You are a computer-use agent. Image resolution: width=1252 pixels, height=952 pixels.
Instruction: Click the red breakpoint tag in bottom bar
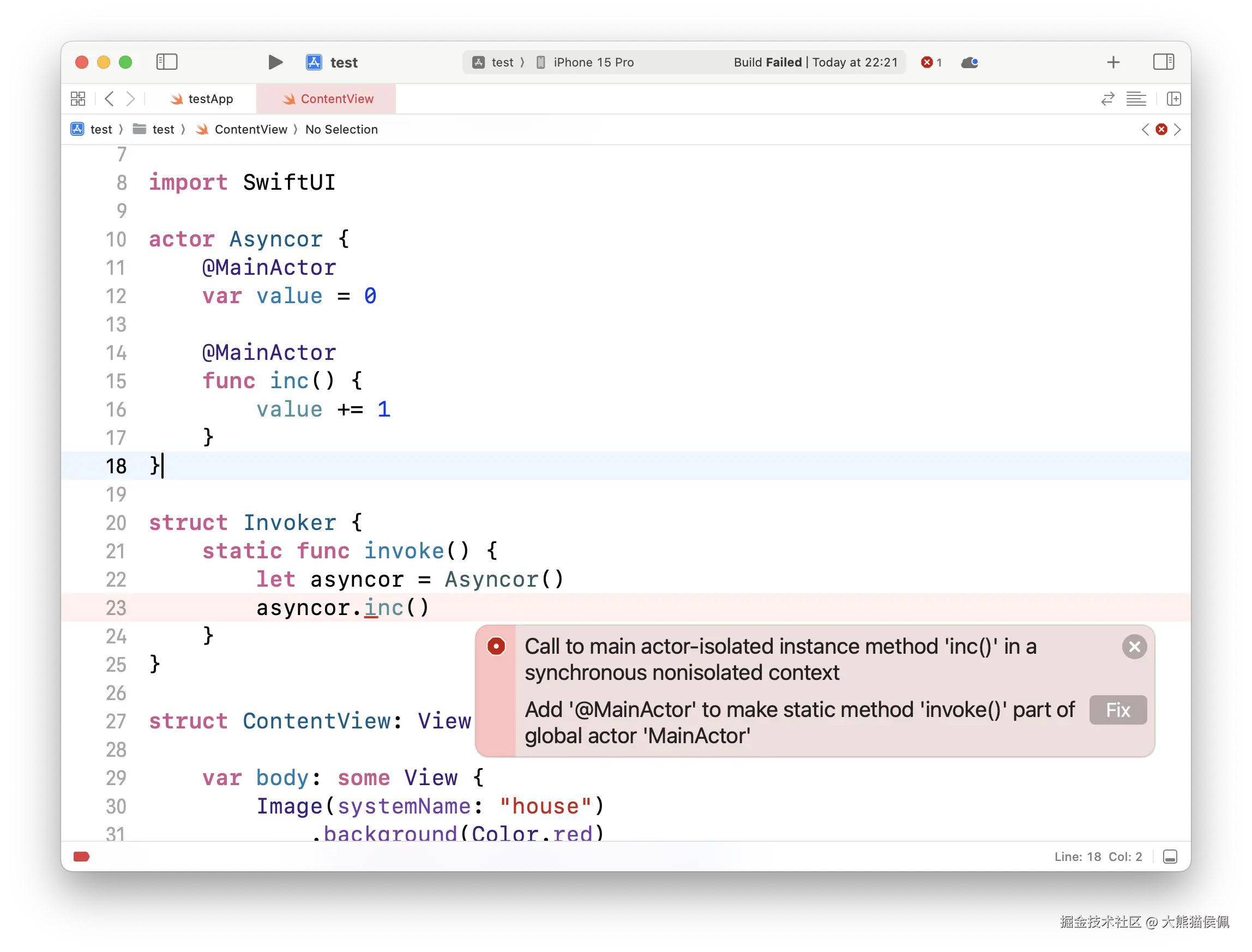pyautogui.click(x=82, y=856)
